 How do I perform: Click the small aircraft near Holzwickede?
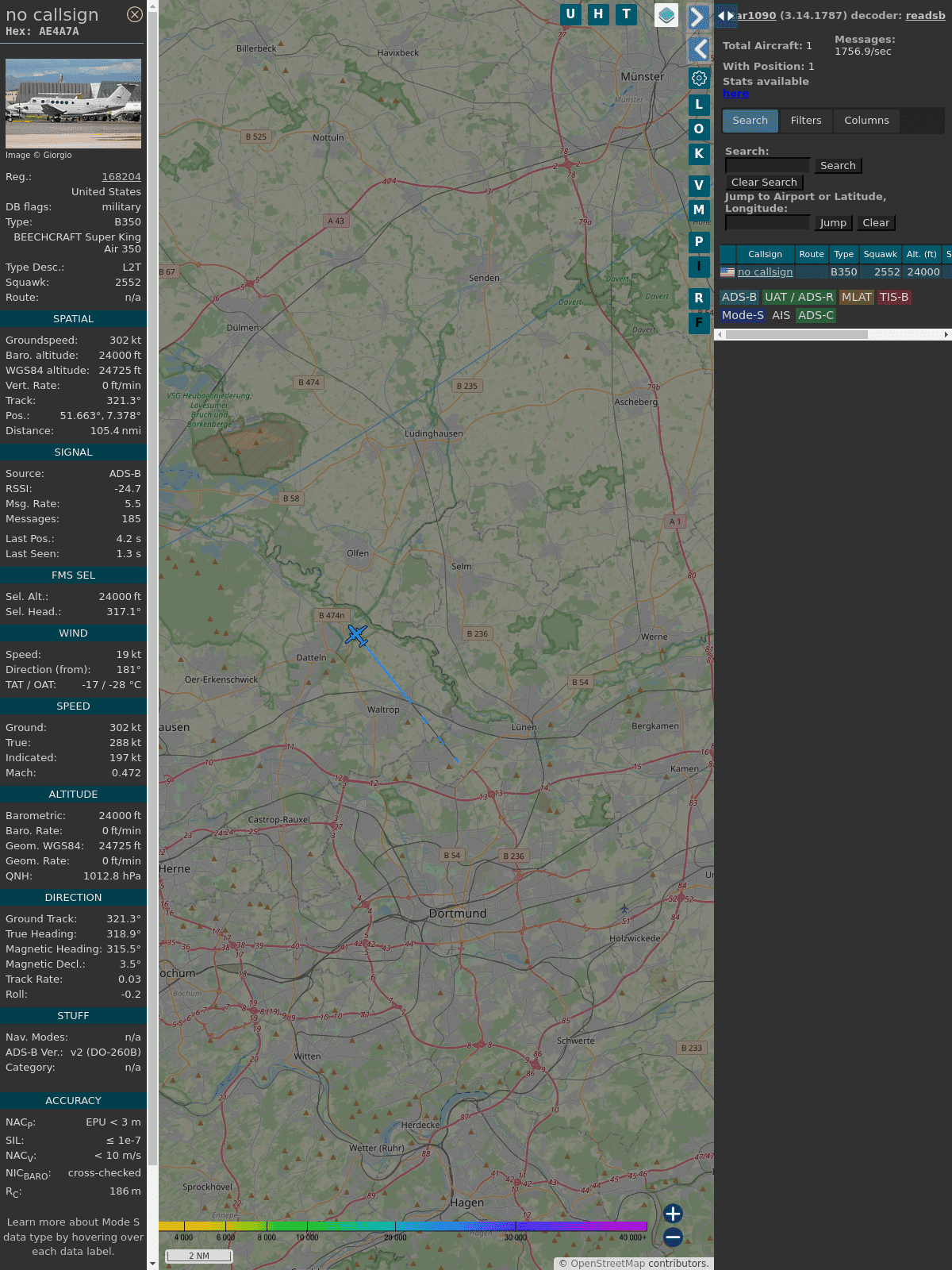[x=624, y=909]
